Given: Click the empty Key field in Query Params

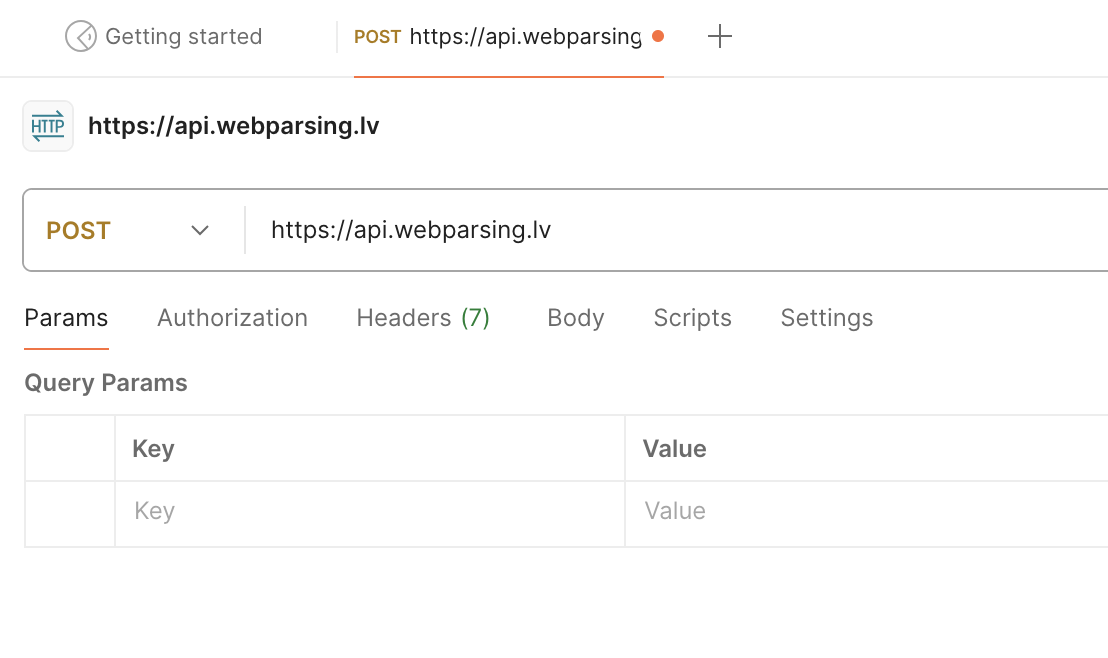Looking at the screenshot, I should pos(370,512).
